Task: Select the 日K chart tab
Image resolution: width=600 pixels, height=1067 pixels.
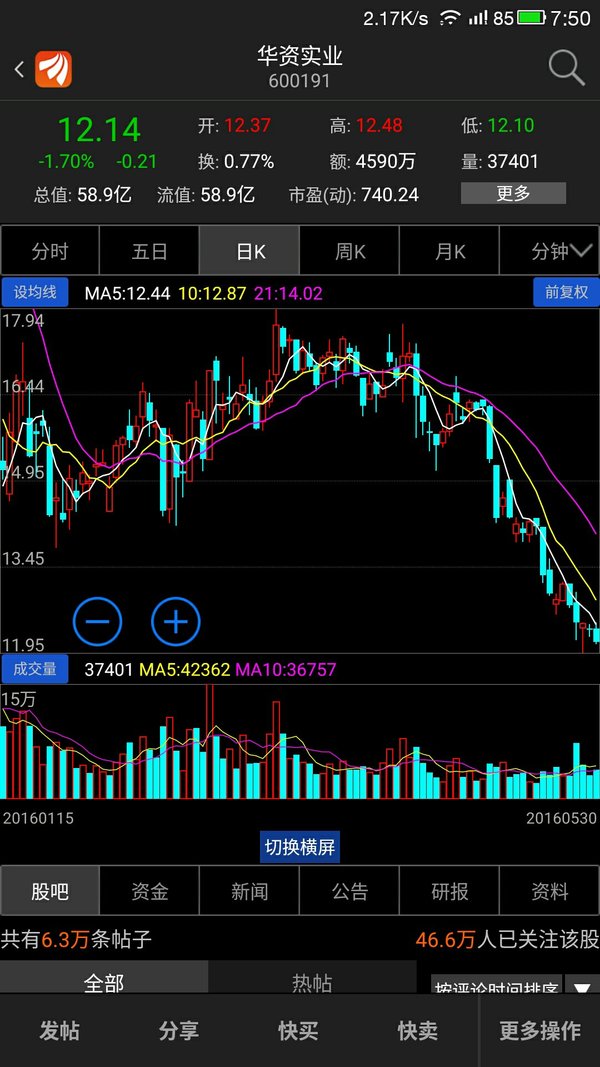Action: pyautogui.click(x=250, y=251)
